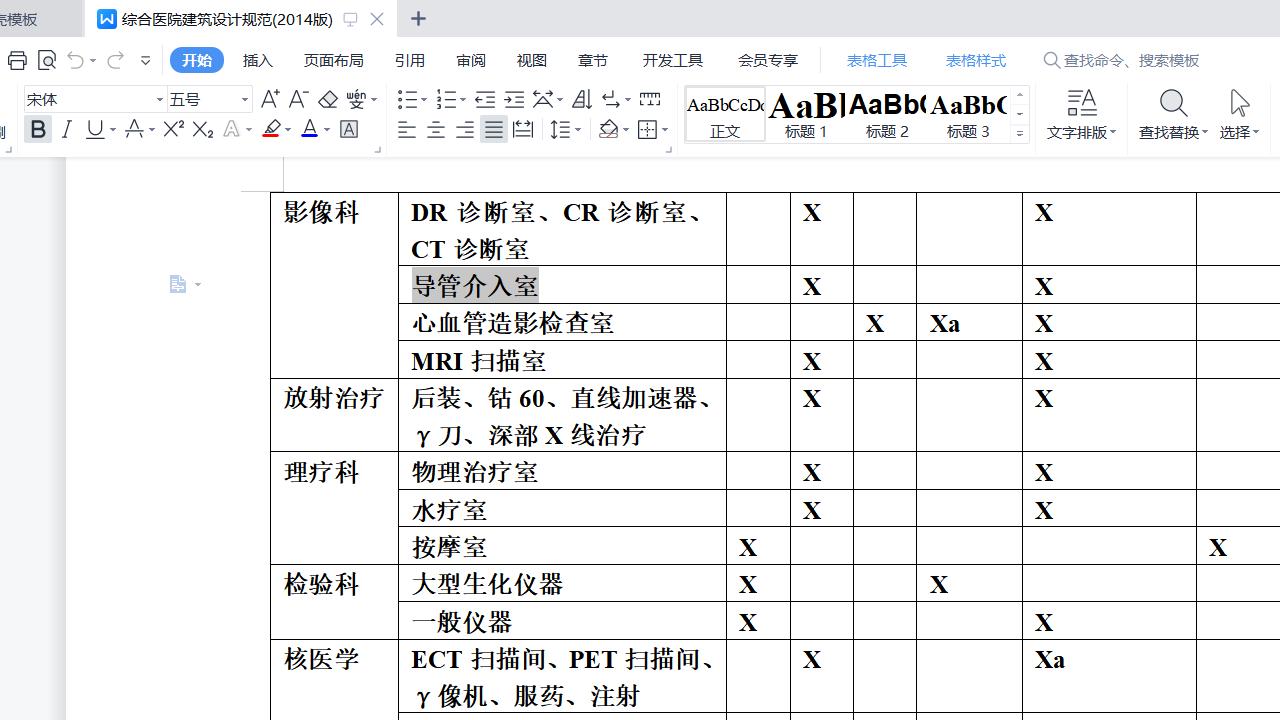Toggle italic formatting
This screenshot has height=720, width=1280.
[x=67, y=129]
